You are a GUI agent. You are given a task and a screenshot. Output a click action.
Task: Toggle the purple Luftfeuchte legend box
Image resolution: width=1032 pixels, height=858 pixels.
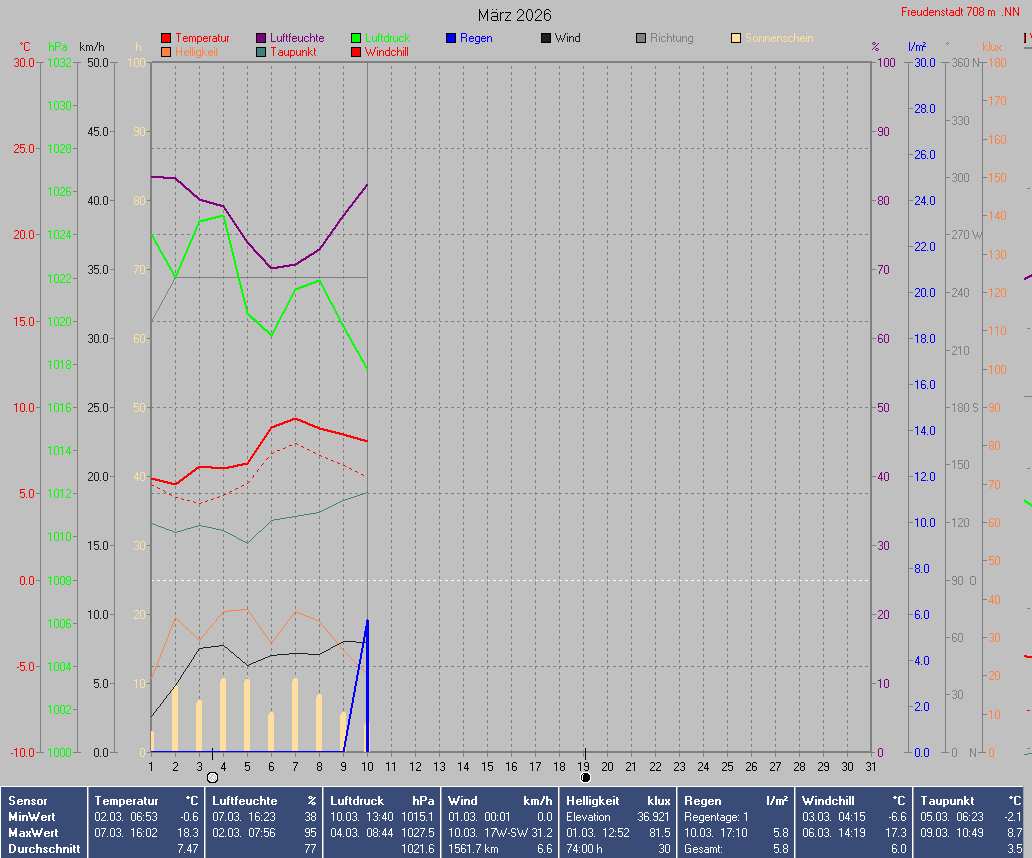(x=261, y=38)
